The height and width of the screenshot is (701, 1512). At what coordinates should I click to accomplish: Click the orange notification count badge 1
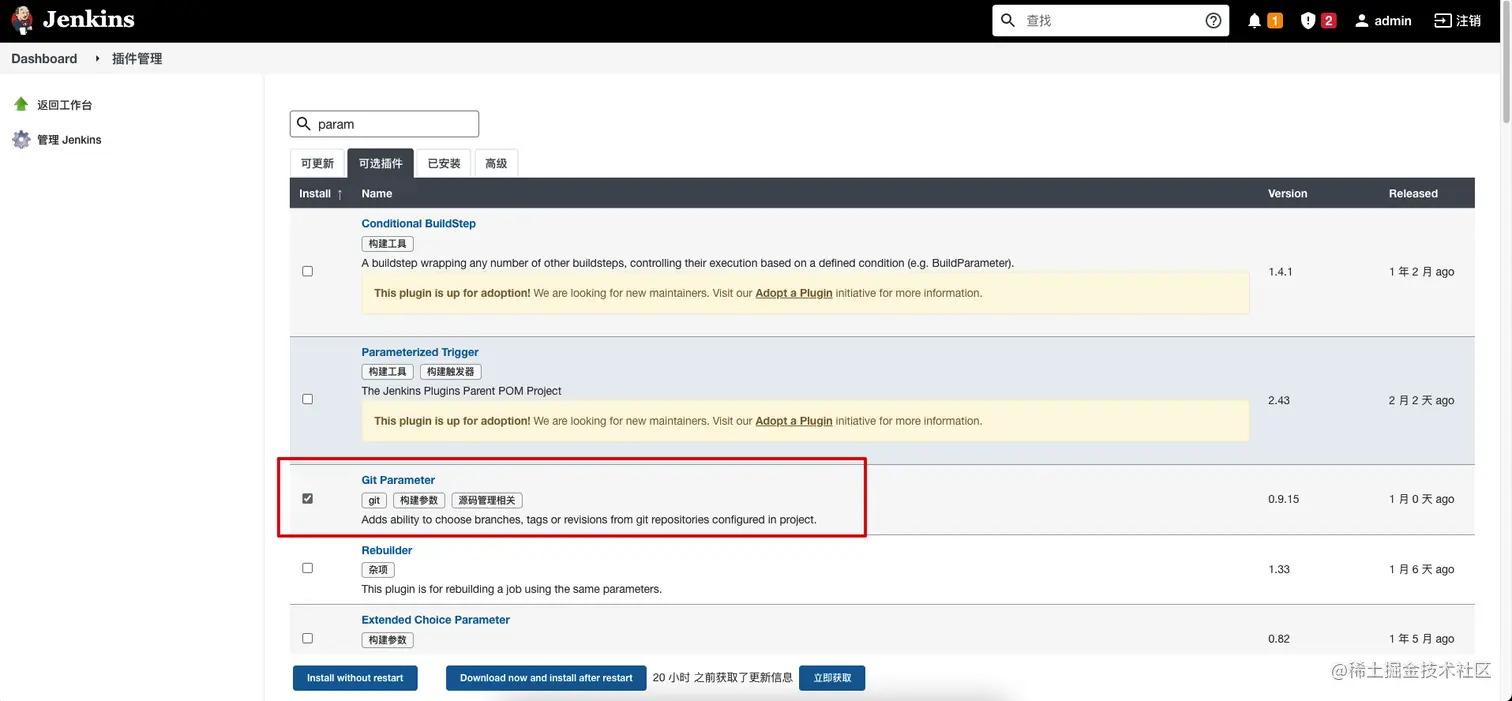1275,20
